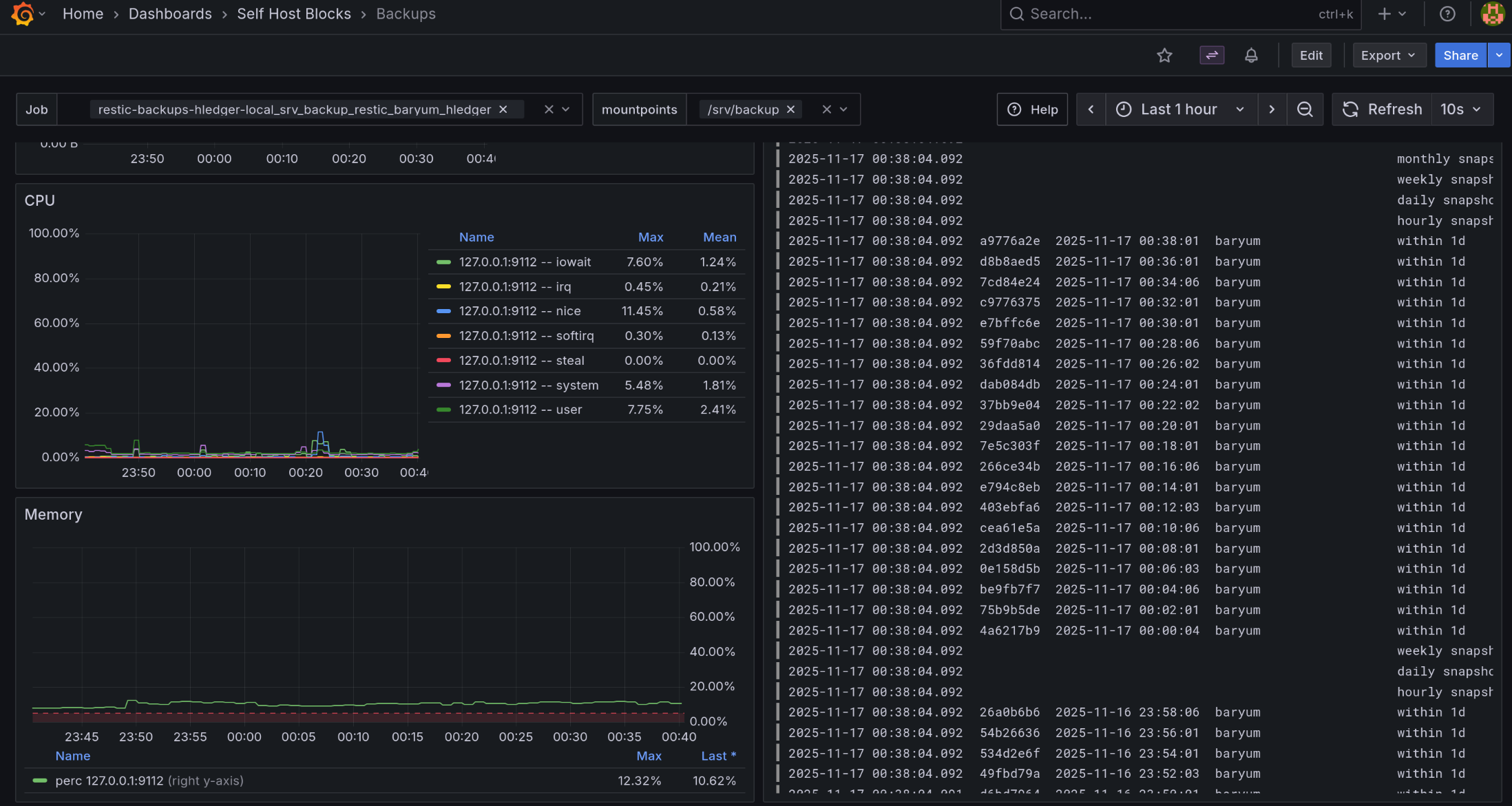
Task: Open dashboard alert rules via bell icon
Action: (1252, 55)
